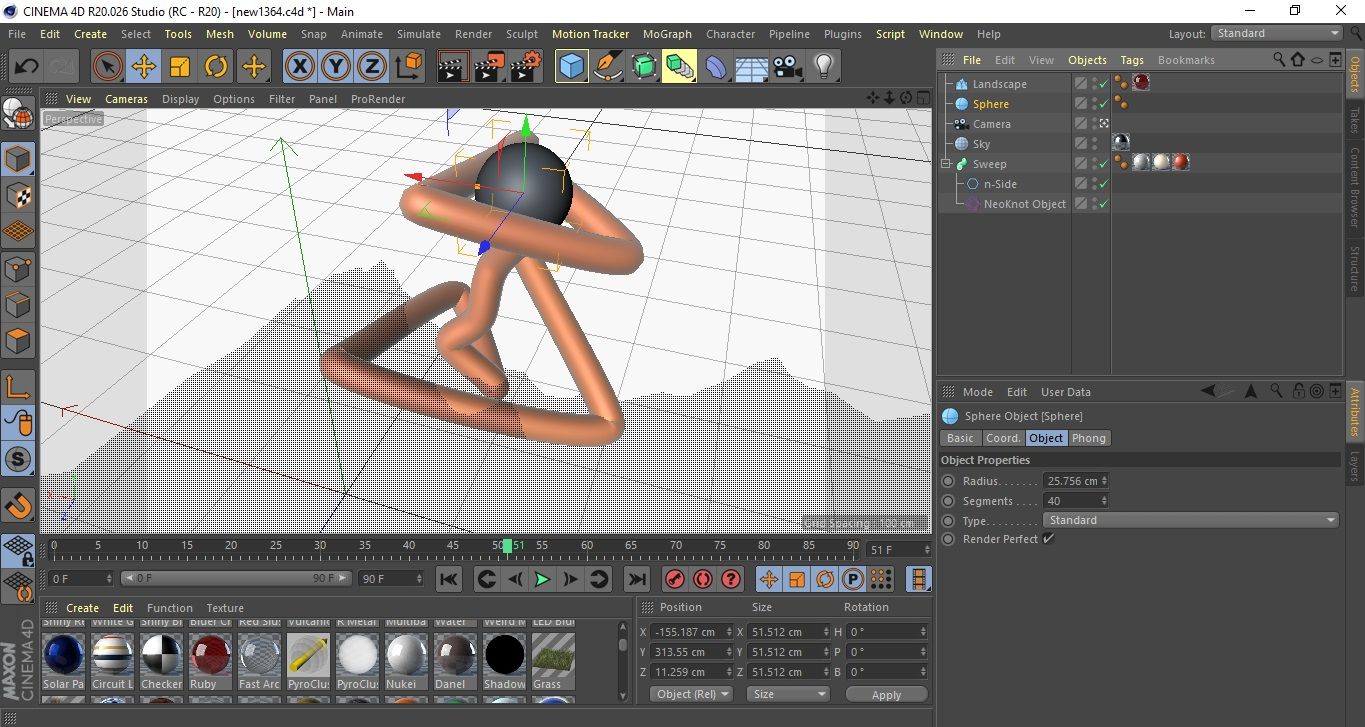Viewport: 1365px width, 727px height.
Task: Open the Tags menu in Object Manager
Action: (x=1132, y=60)
